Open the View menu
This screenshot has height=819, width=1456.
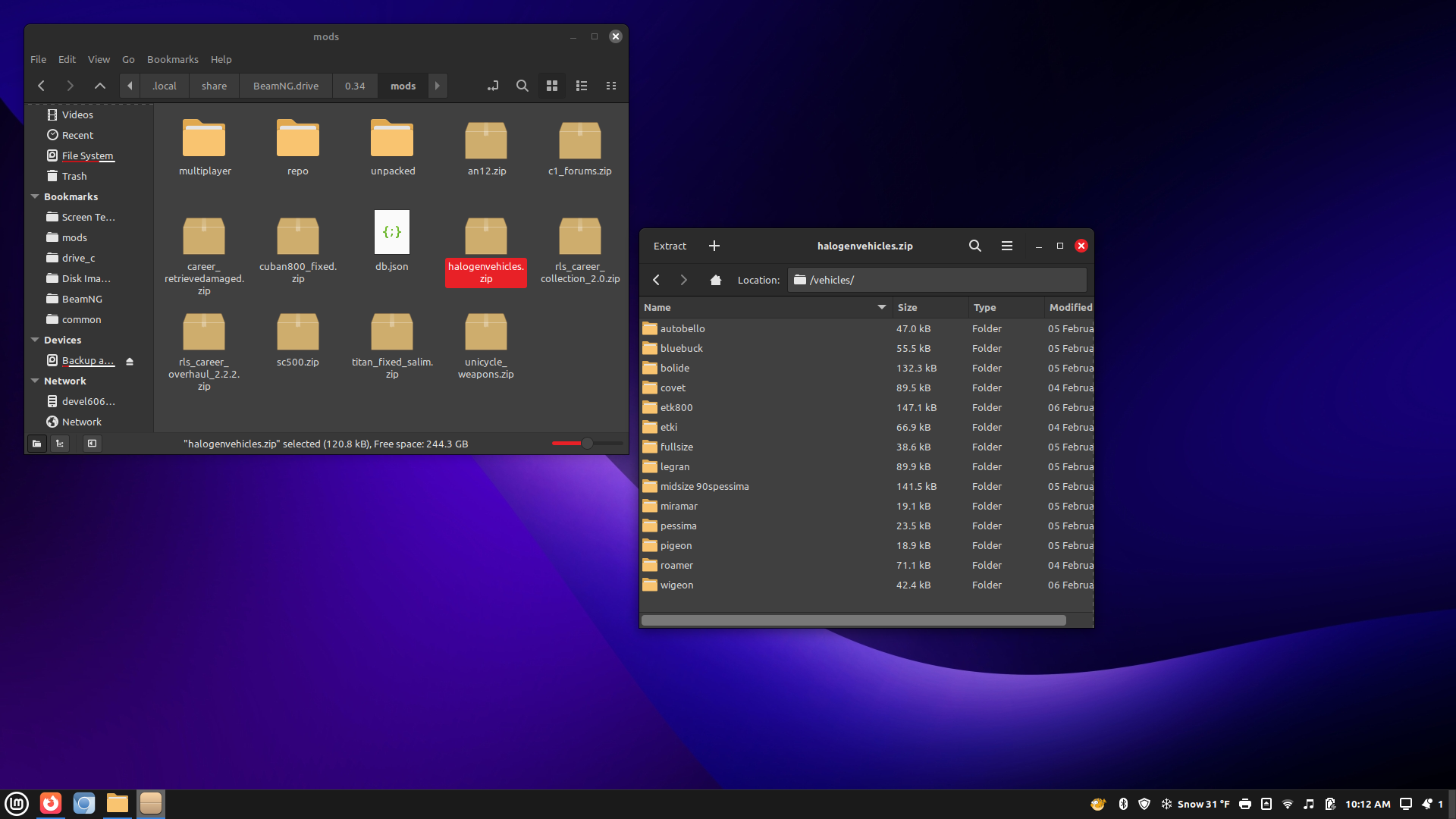tap(99, 59)
